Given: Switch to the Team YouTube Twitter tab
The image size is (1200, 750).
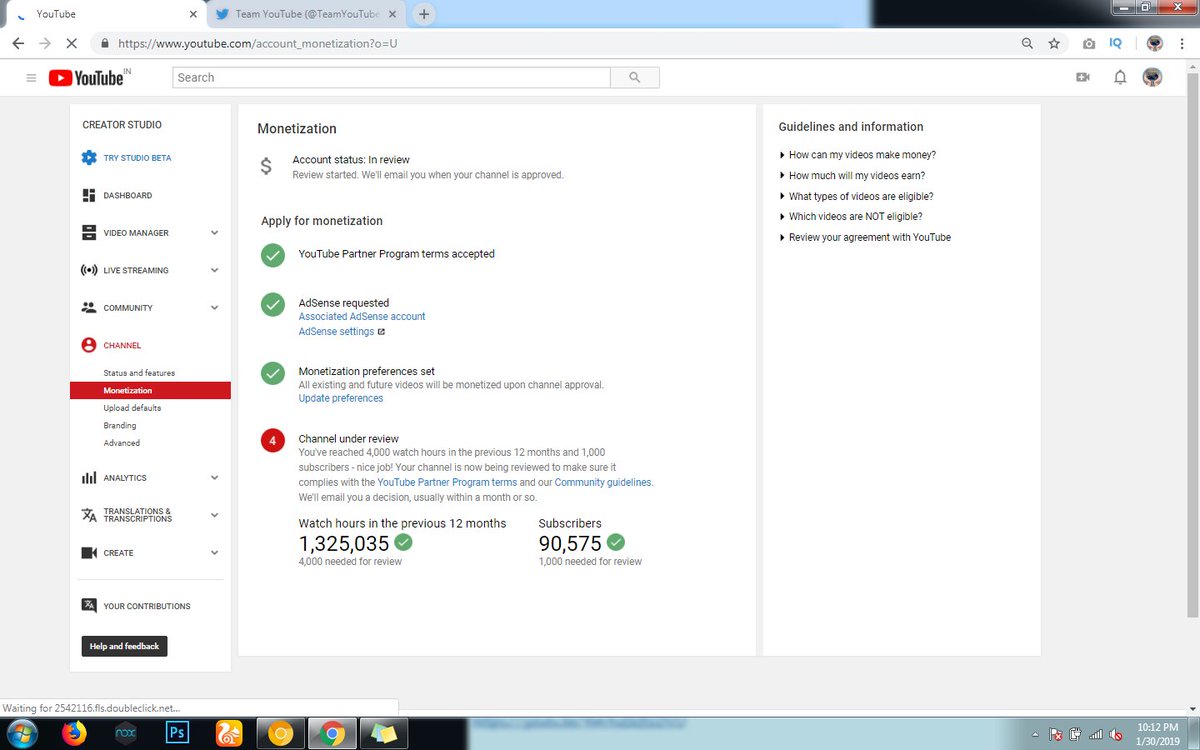Looking at the screenshot, I should coord(306,14).
